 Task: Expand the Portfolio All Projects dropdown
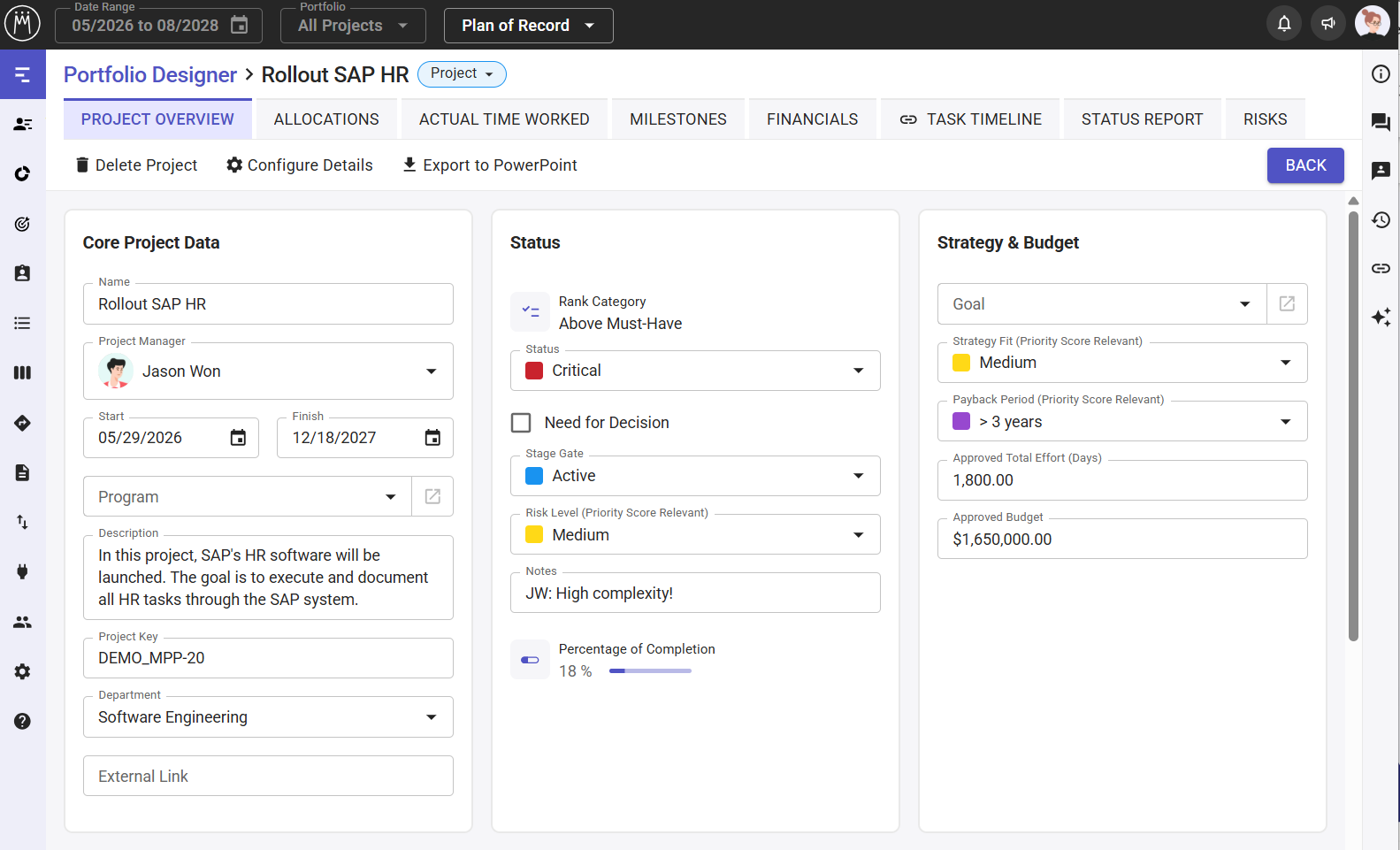(x=353, y=26)
